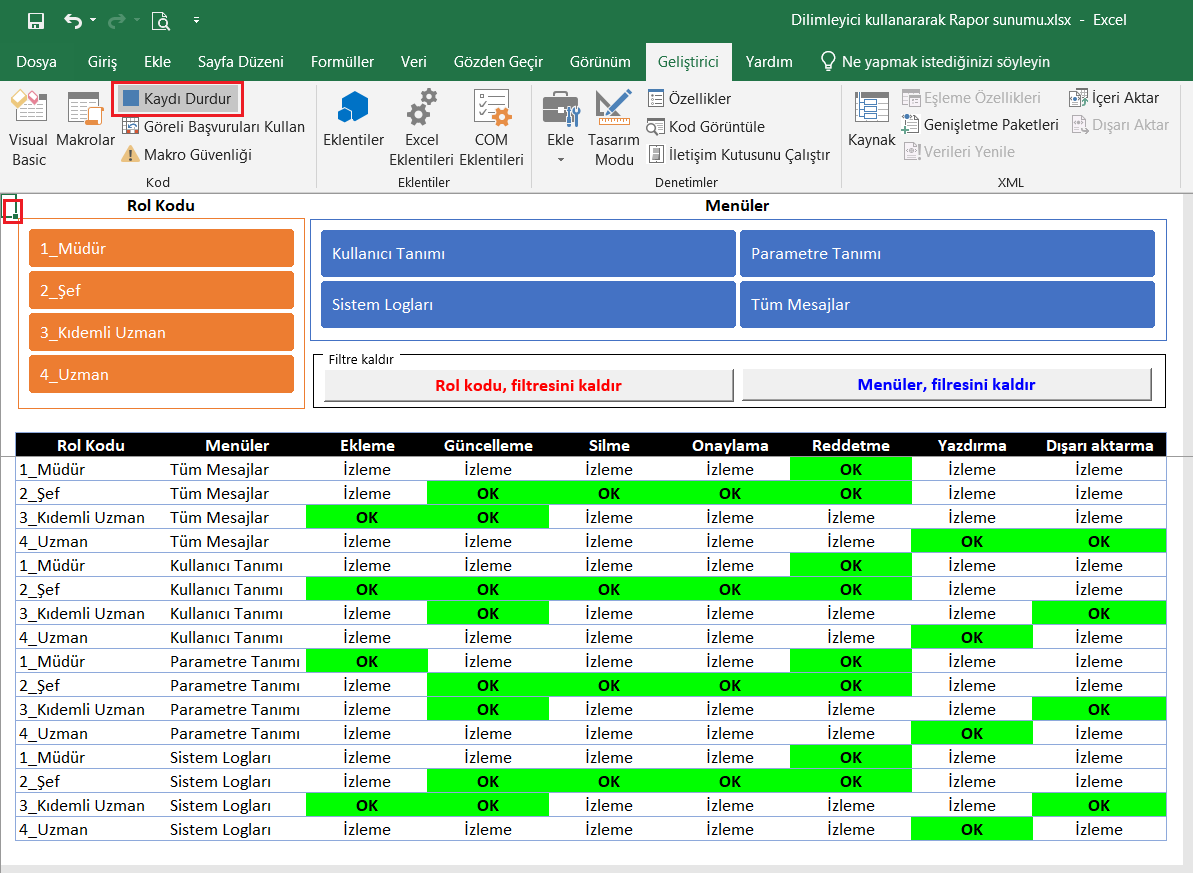The image size is (1193, 873).
Task: Select the Onaylama column header
Action: (x=730, y=445)
